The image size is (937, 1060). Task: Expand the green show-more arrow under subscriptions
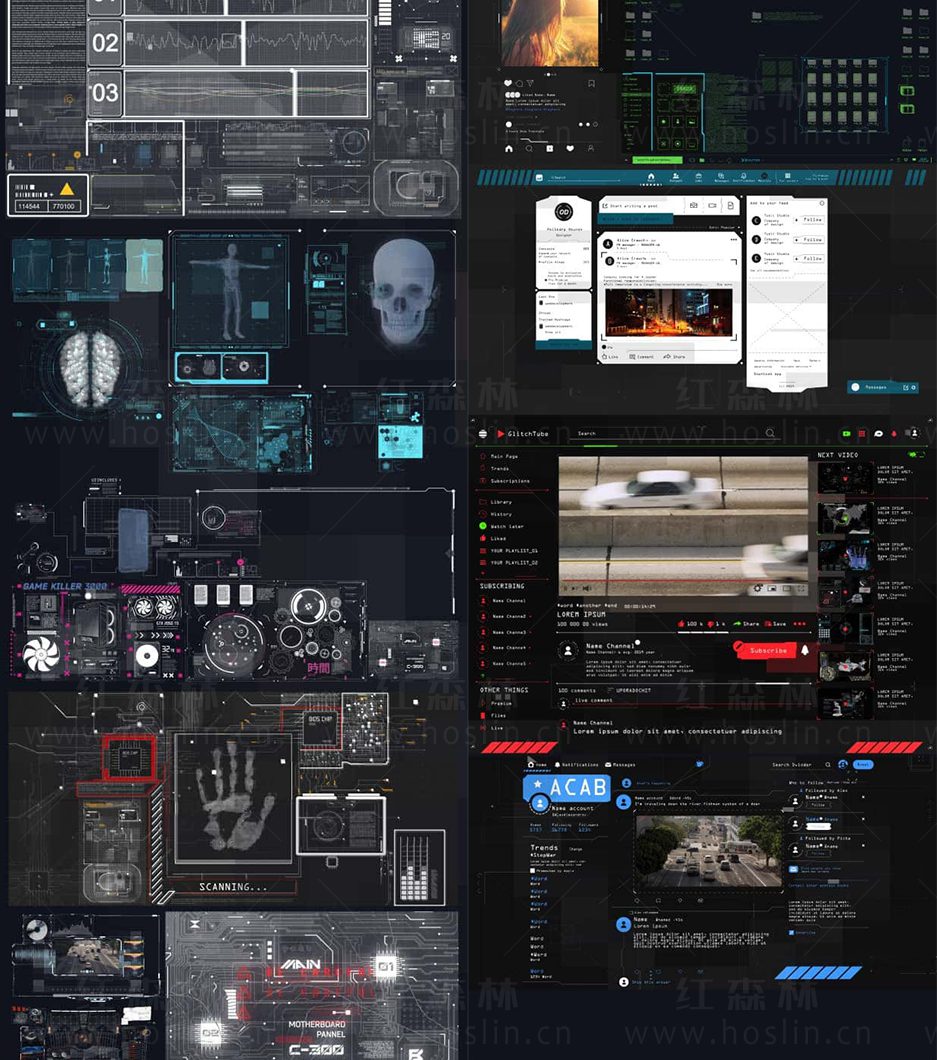483,675
